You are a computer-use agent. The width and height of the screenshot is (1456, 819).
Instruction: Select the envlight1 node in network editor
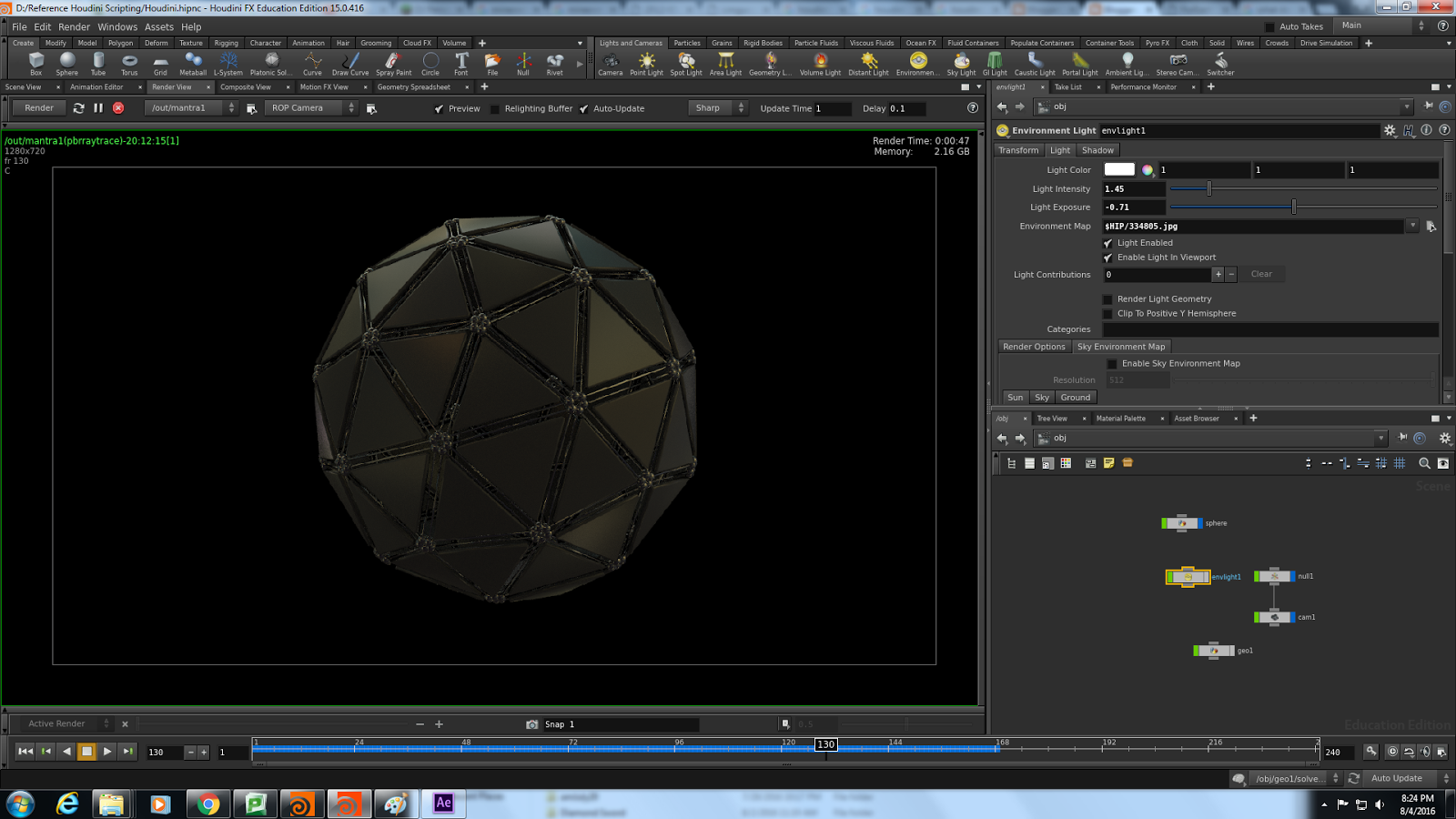point(1187,576)
